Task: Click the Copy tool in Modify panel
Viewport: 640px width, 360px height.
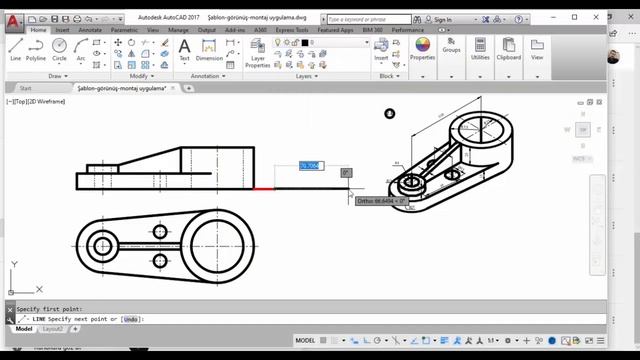Action: (x=118, y=53)
